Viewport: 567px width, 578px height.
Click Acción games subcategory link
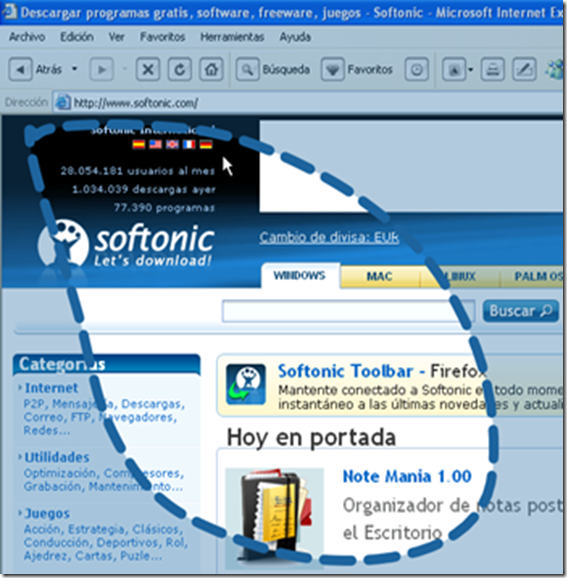point(42,529)
